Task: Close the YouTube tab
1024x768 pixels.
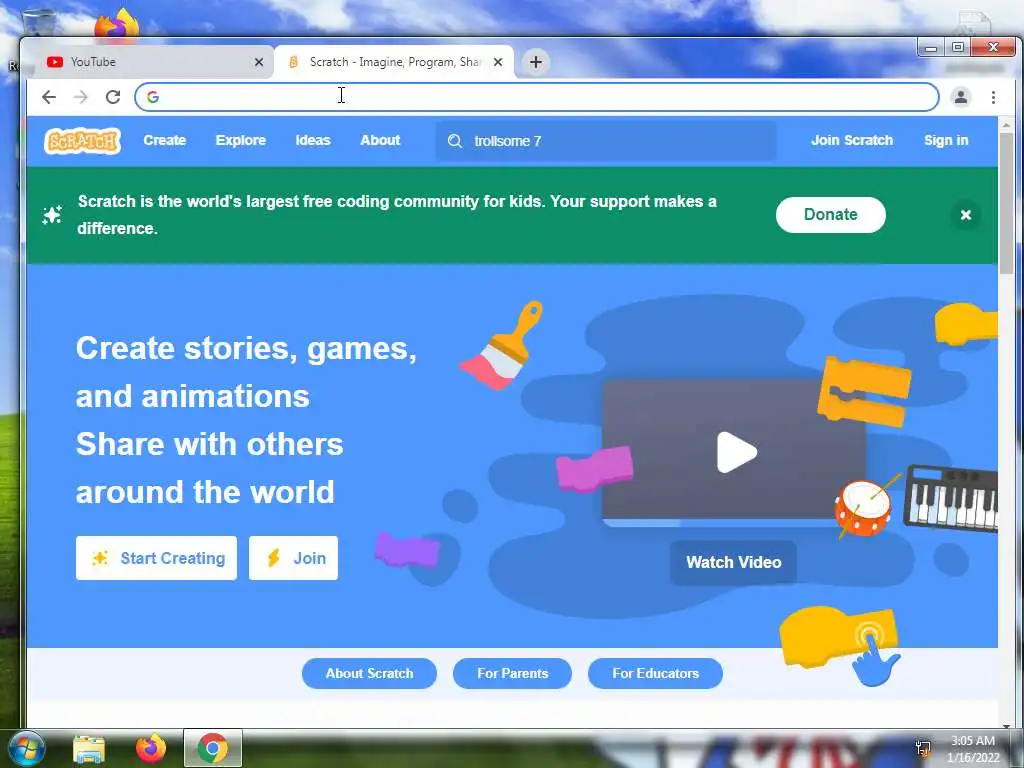Action: click(x=259, y=62)
